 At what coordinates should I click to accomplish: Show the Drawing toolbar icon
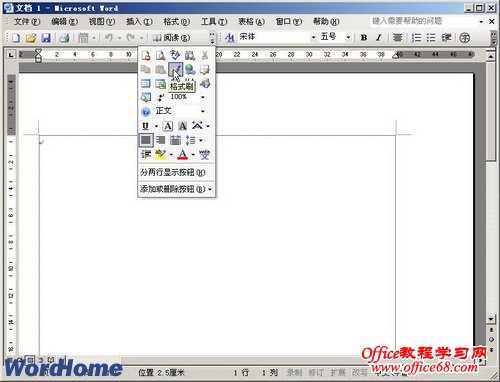tap(204, 83)
